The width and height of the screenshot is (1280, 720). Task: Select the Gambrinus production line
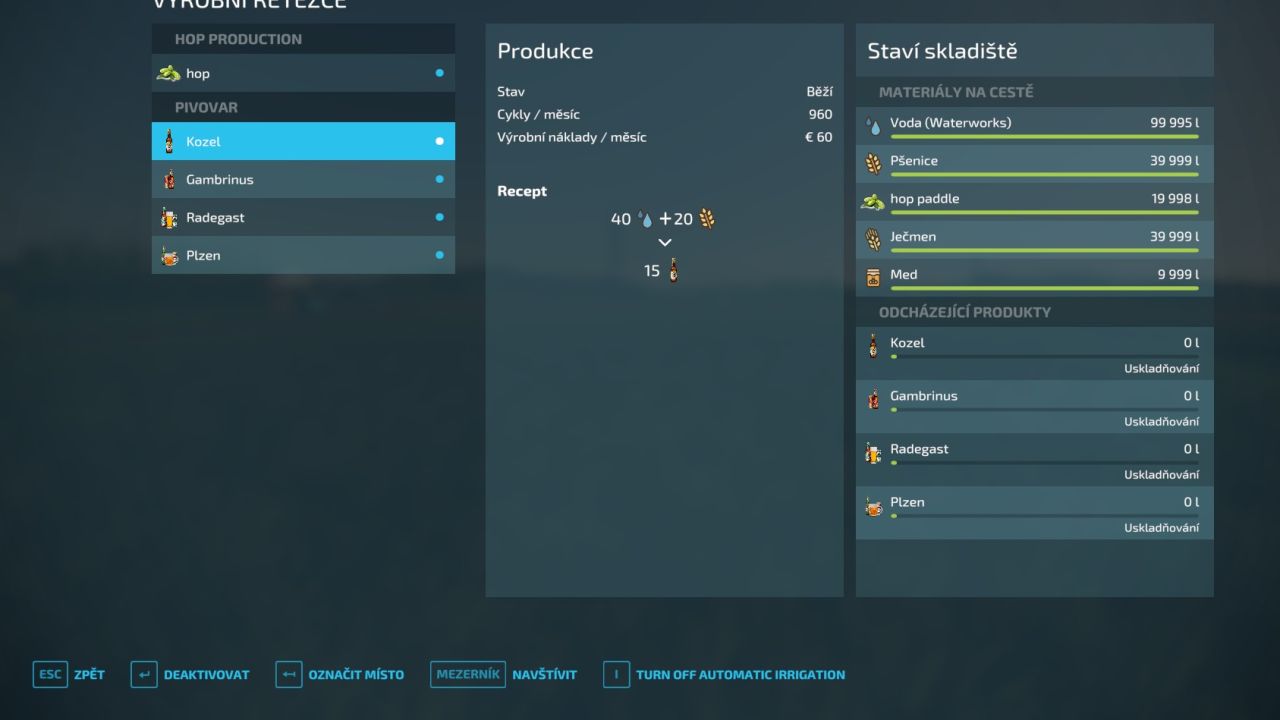tap(303, 180)
